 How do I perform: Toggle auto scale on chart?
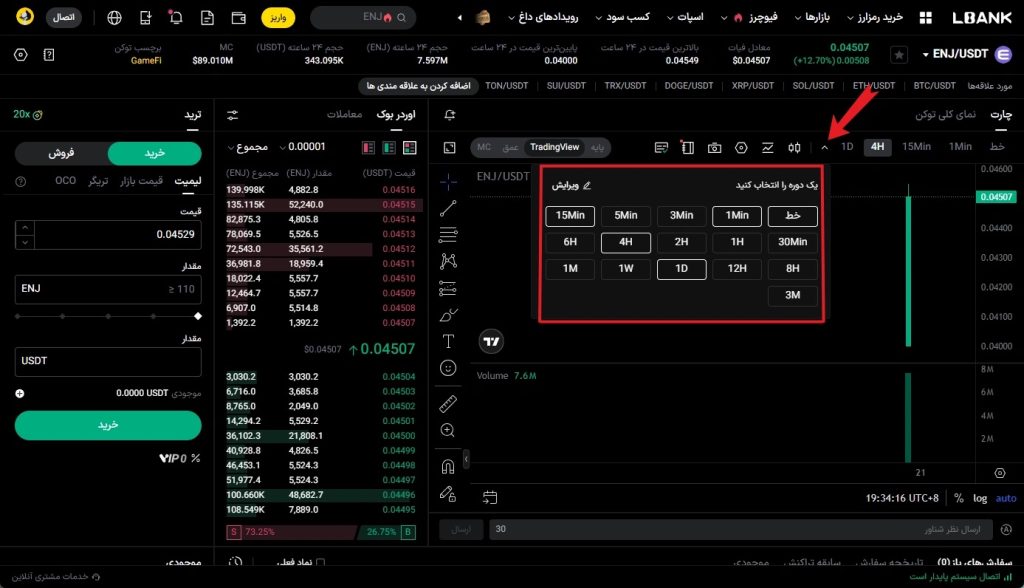point(1006,498)
